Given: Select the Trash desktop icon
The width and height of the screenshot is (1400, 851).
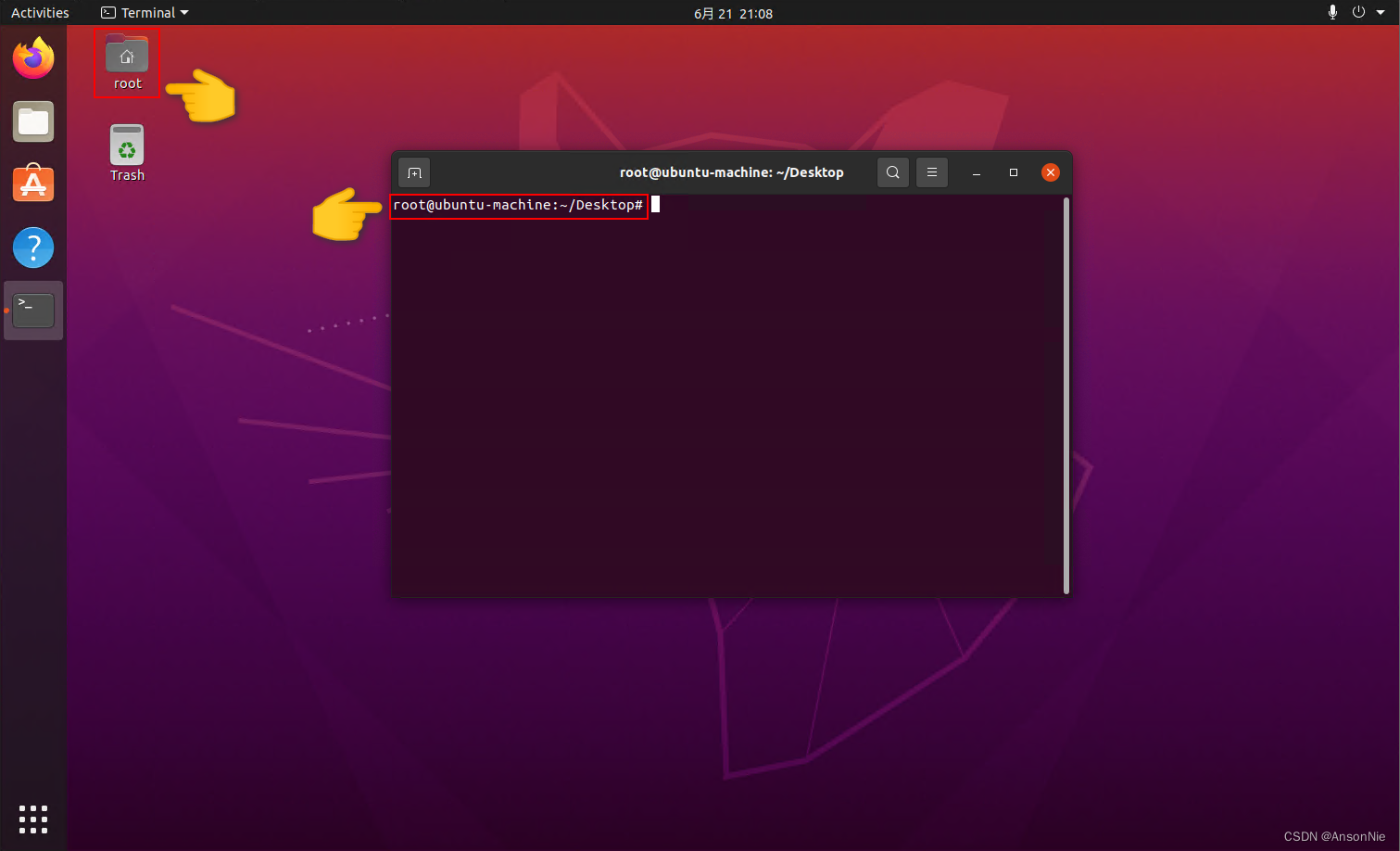Looking at the screenshot, I should [x=127, y=154].
